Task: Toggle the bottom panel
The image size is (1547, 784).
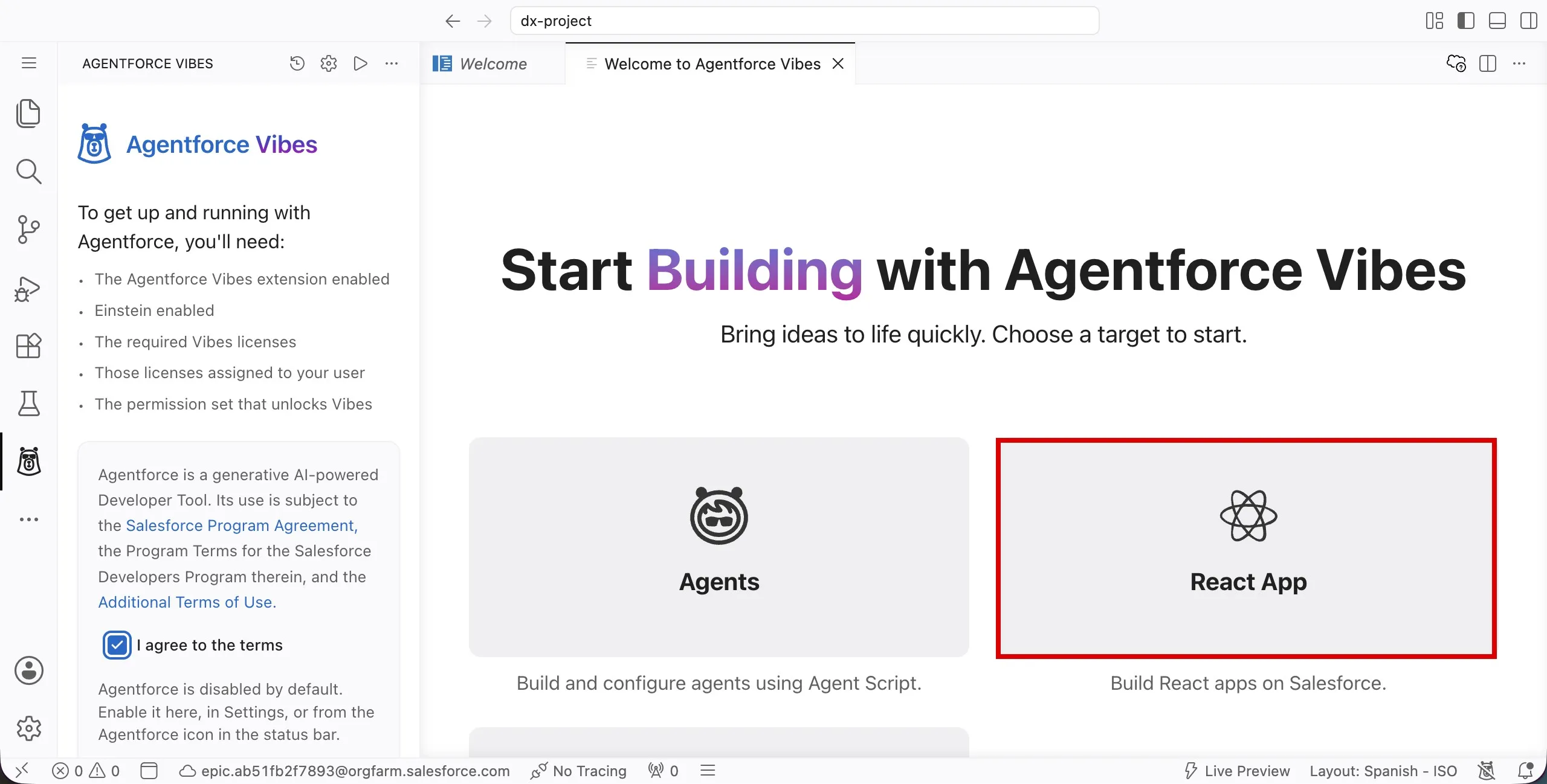Action: coord(1497,21)
